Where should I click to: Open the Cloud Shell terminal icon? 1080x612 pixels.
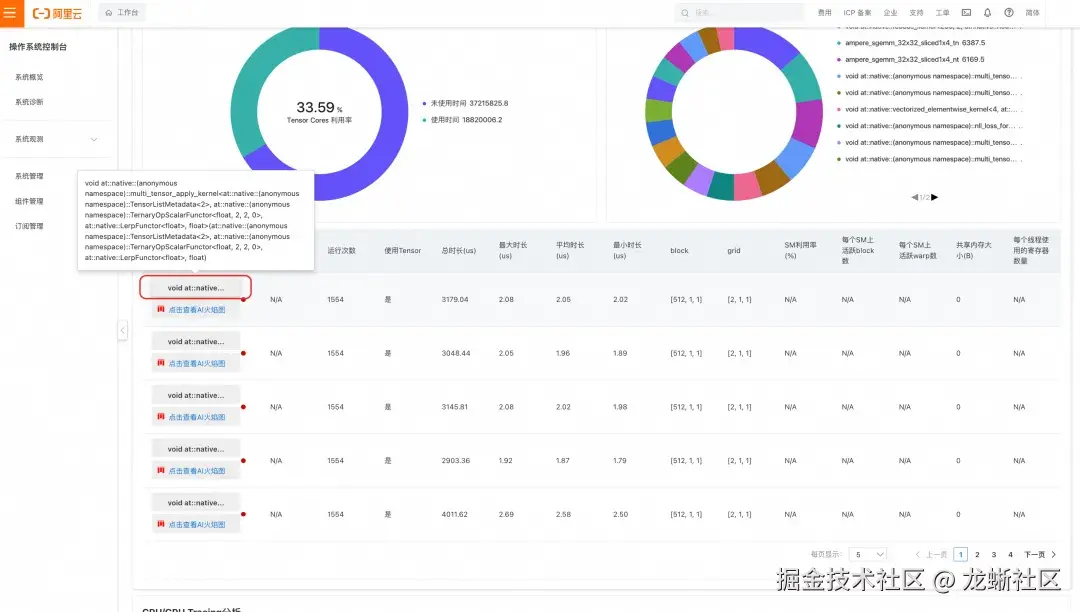[966, 12]
